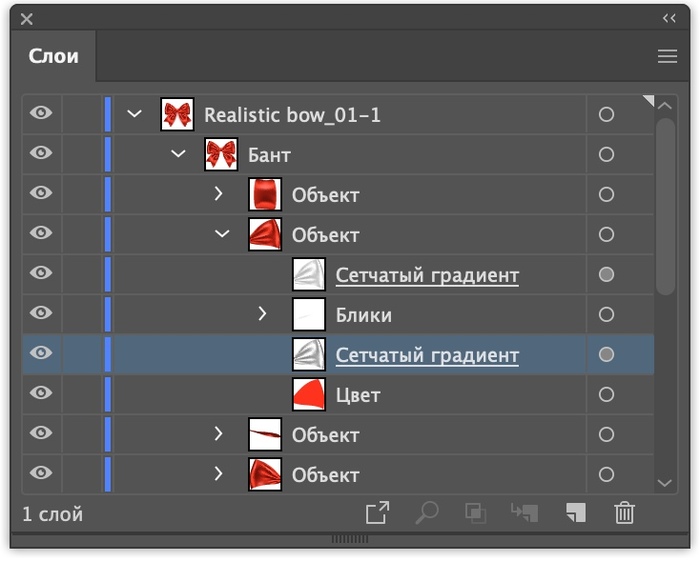Collapse the Бант sublayer
Viewport: 700px width, 562px height.
click(179, 154)
